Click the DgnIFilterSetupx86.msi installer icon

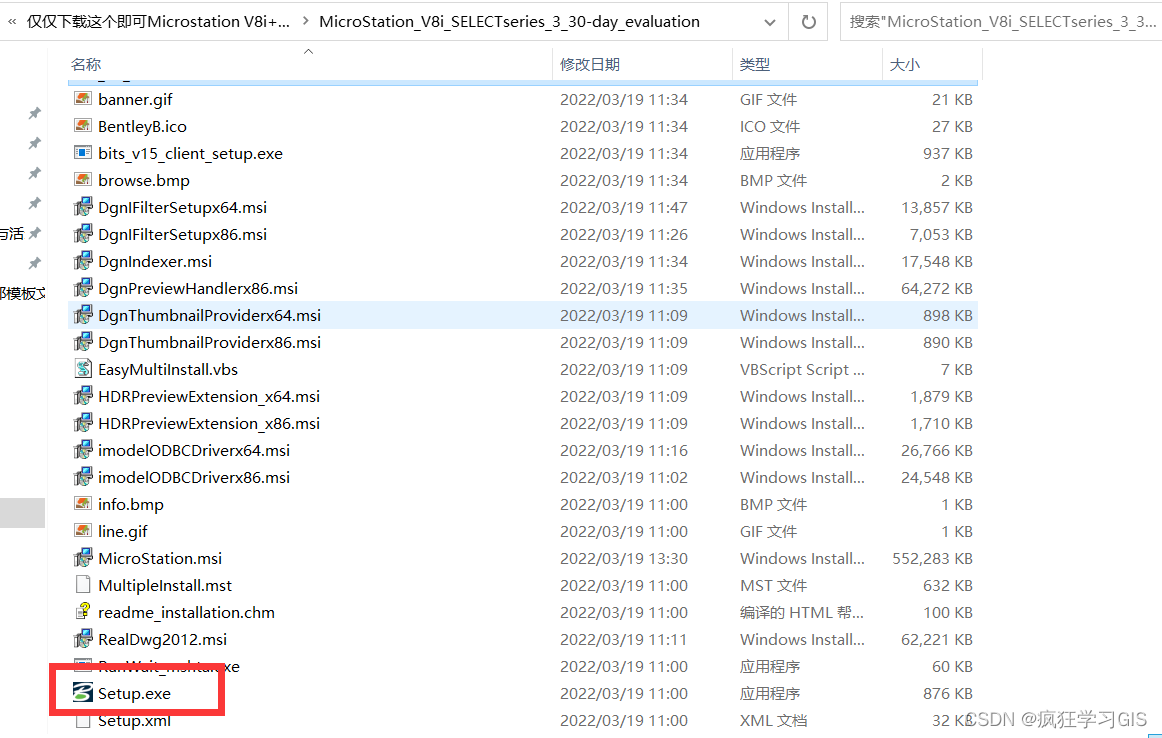83,234
